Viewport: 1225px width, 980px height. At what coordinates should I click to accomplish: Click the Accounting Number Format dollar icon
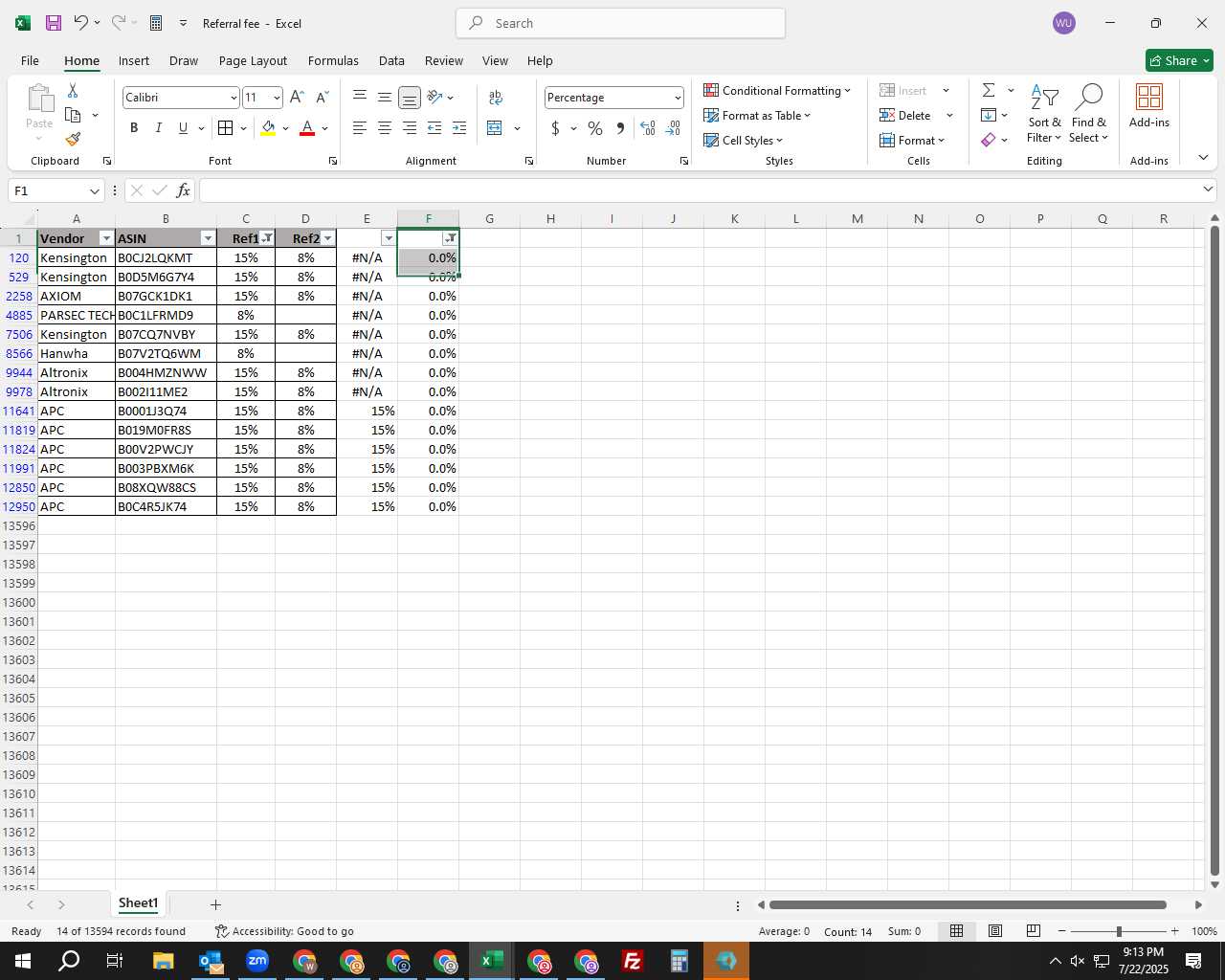[x=555, y=128]
